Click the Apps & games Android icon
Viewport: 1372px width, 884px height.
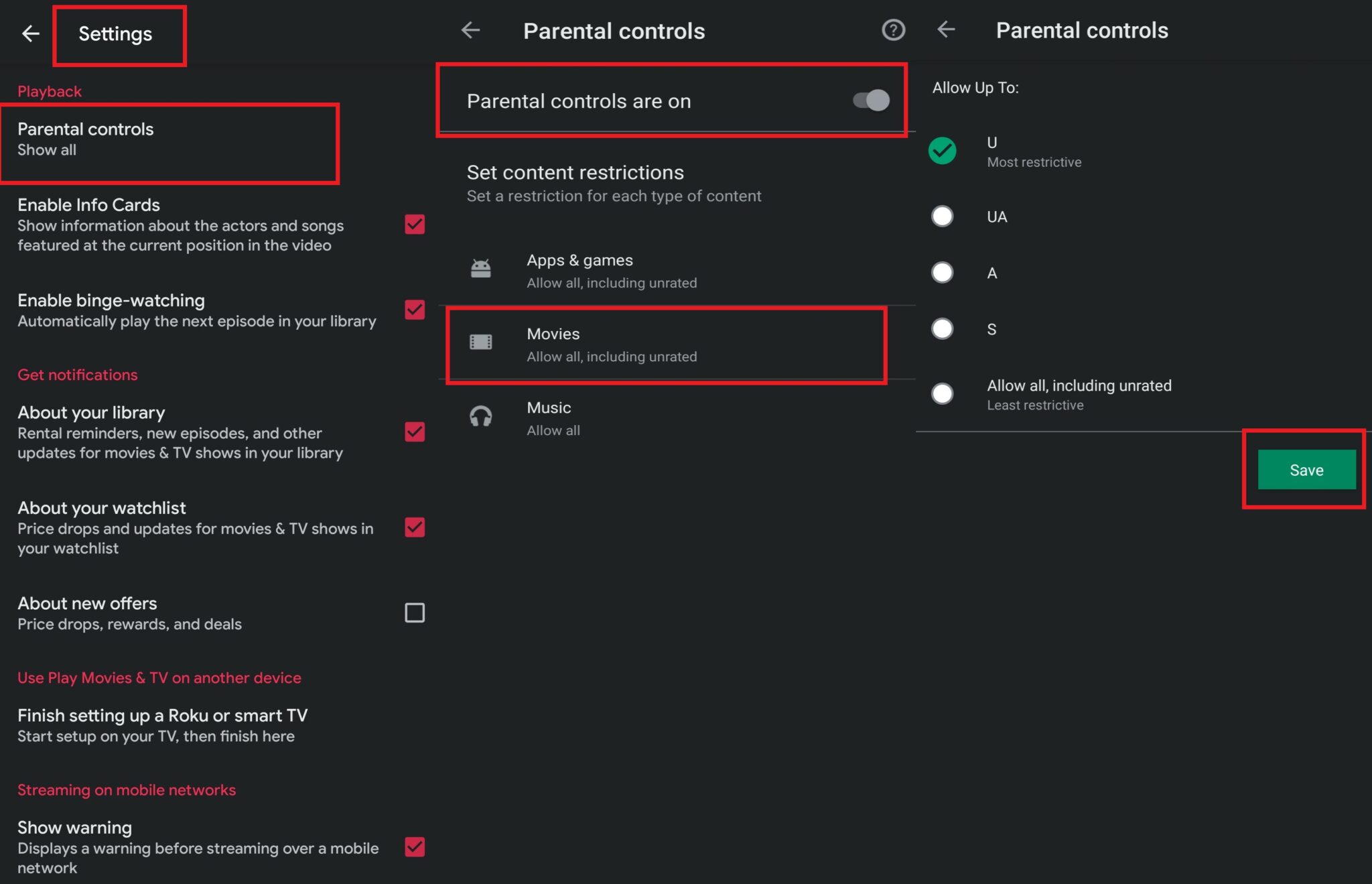pyautogui.click(x=482, y=268)
